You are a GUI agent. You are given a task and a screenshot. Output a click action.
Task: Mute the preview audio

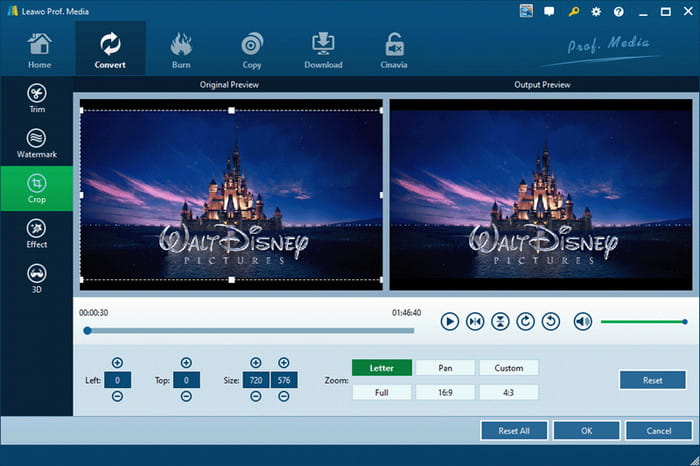(583, 321)
